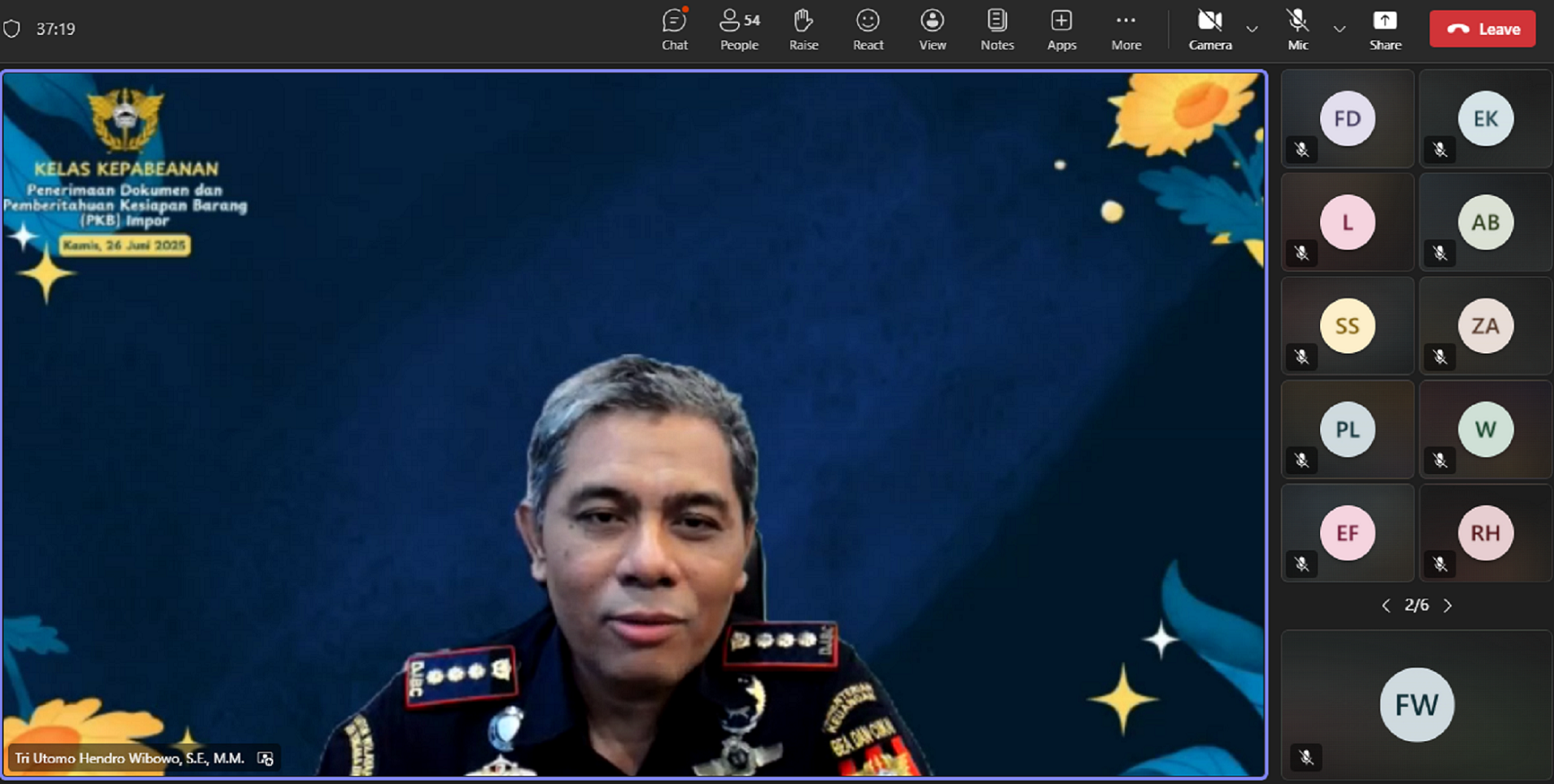Image resolution: width=1554 pixels, height=784 pixels.
Task: Open the Apps panel
Action: pos(1061,28)
